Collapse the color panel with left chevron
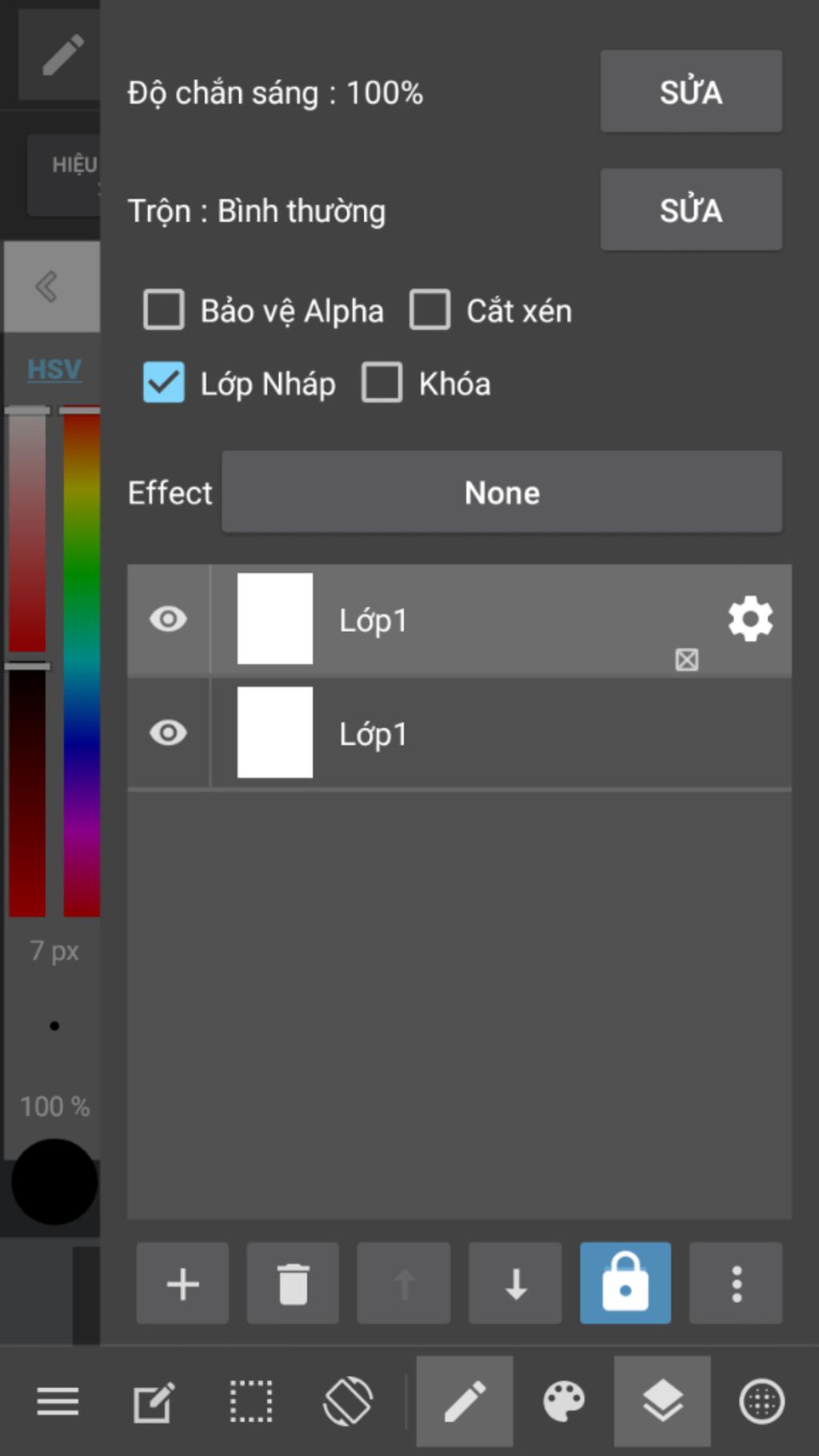Image resolution: width=819 pixels, height=1456 pixels. pyautogui.click(x=48, y=286)
